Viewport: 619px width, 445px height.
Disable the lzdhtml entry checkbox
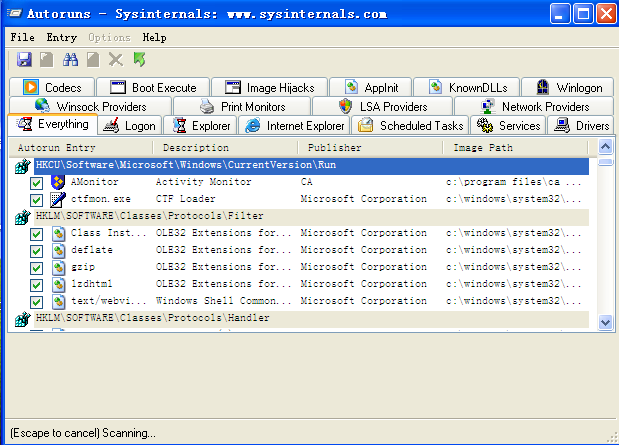(36, 285)
